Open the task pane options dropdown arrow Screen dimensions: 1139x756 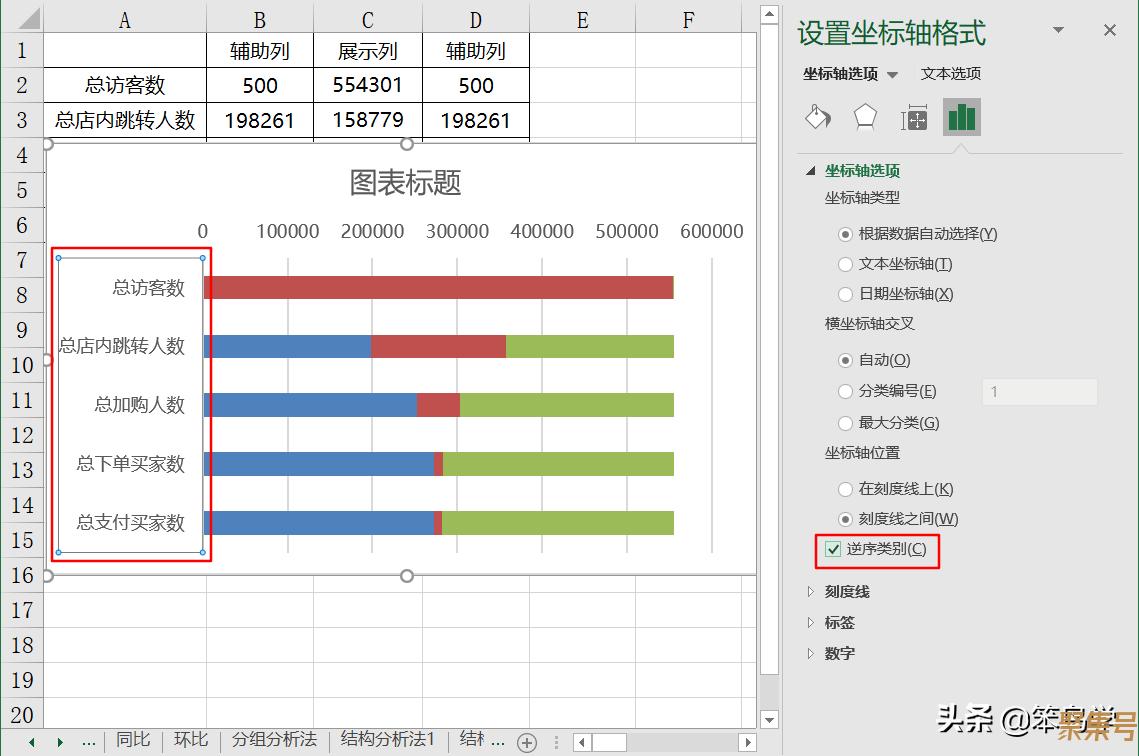point(1058,31)
